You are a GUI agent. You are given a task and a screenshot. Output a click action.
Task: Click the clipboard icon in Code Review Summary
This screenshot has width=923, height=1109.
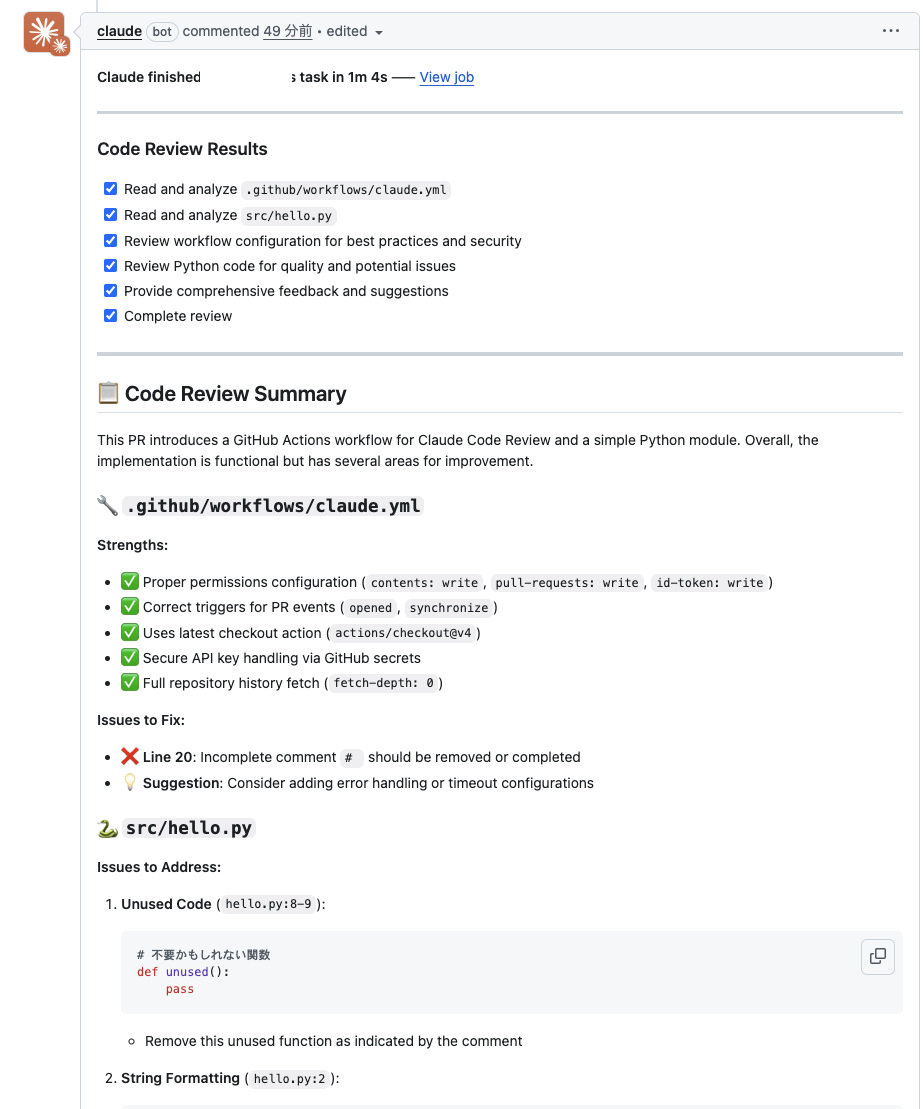pyautogui.click(x=106, y=393)
